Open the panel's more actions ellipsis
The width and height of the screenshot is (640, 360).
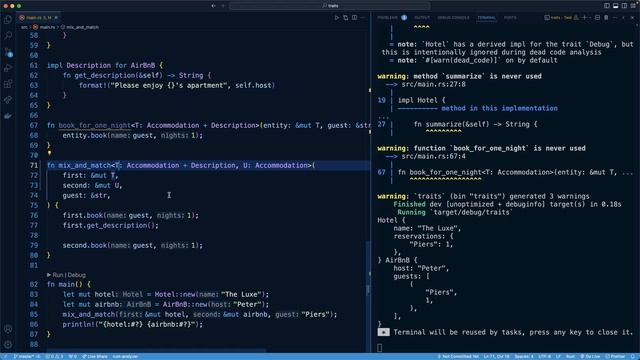tap(615, 18)
